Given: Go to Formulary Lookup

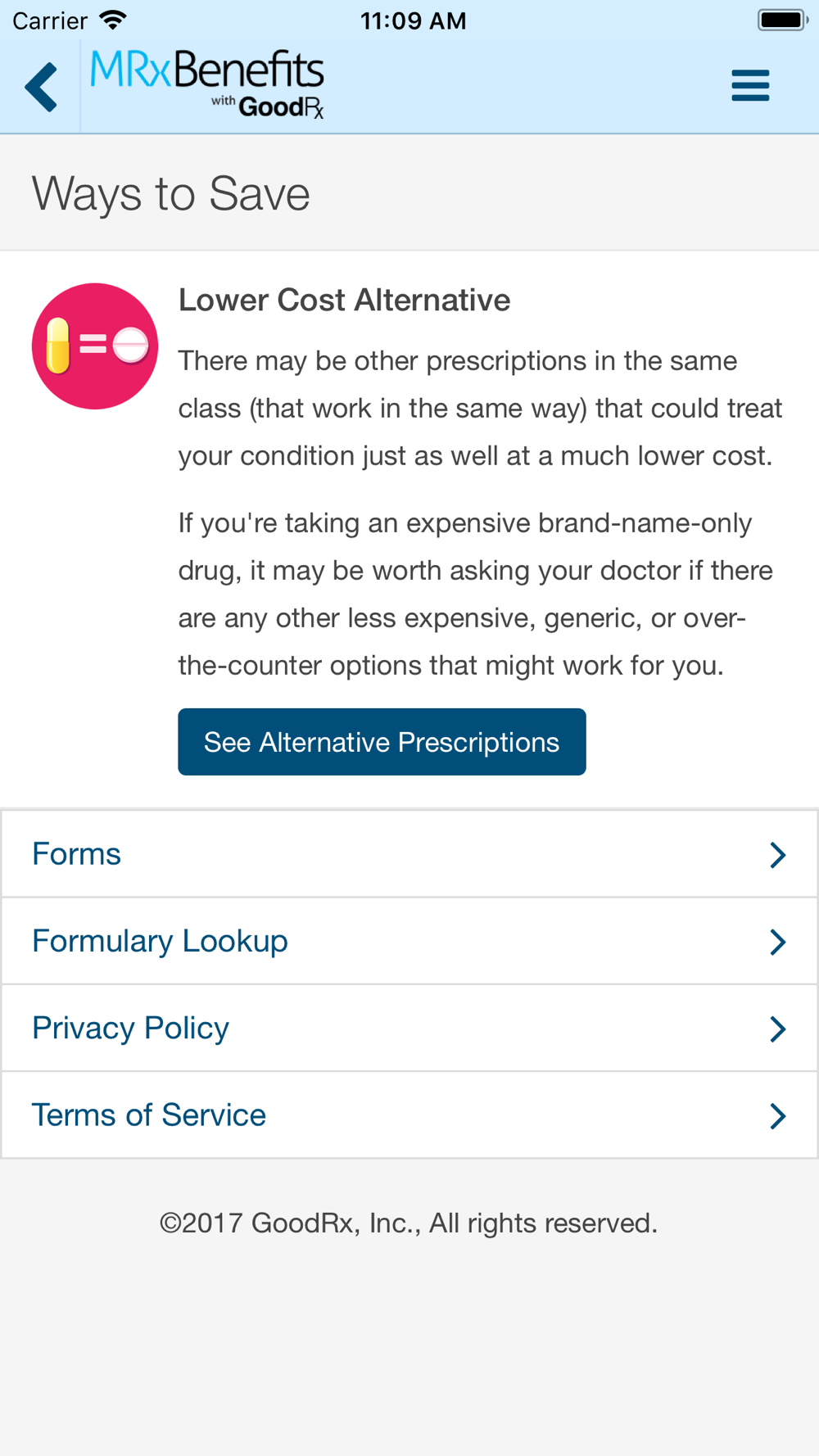Looking at the screenshot, I should pos(161,941).
